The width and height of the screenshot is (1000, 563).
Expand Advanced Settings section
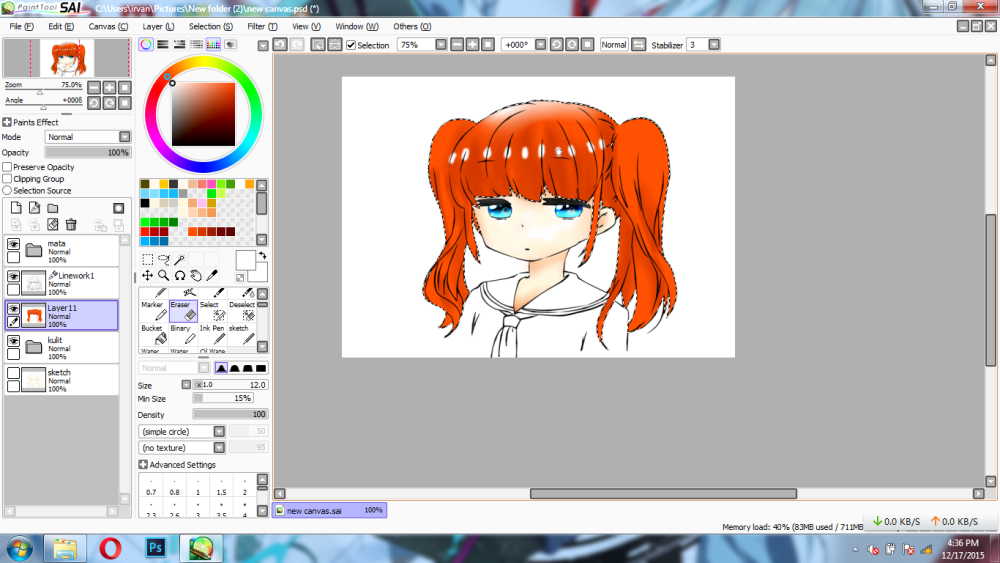(143, 465)
